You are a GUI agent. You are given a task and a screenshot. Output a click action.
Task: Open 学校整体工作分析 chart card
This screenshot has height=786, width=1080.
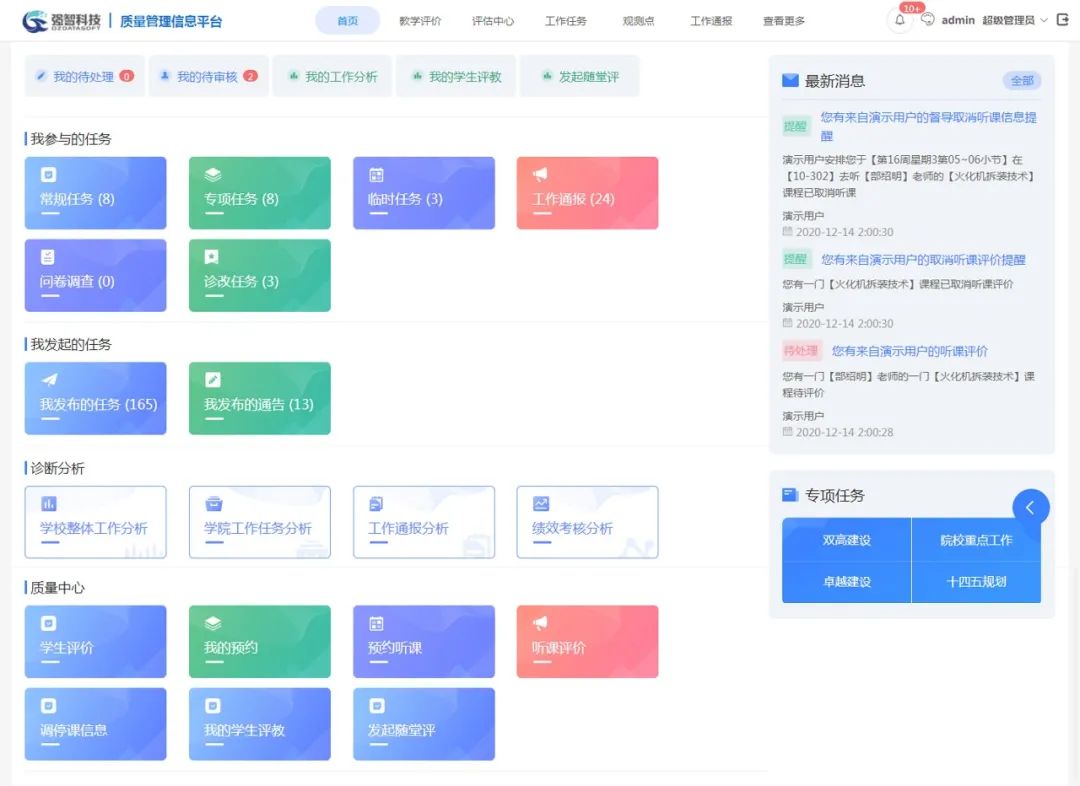95,522
